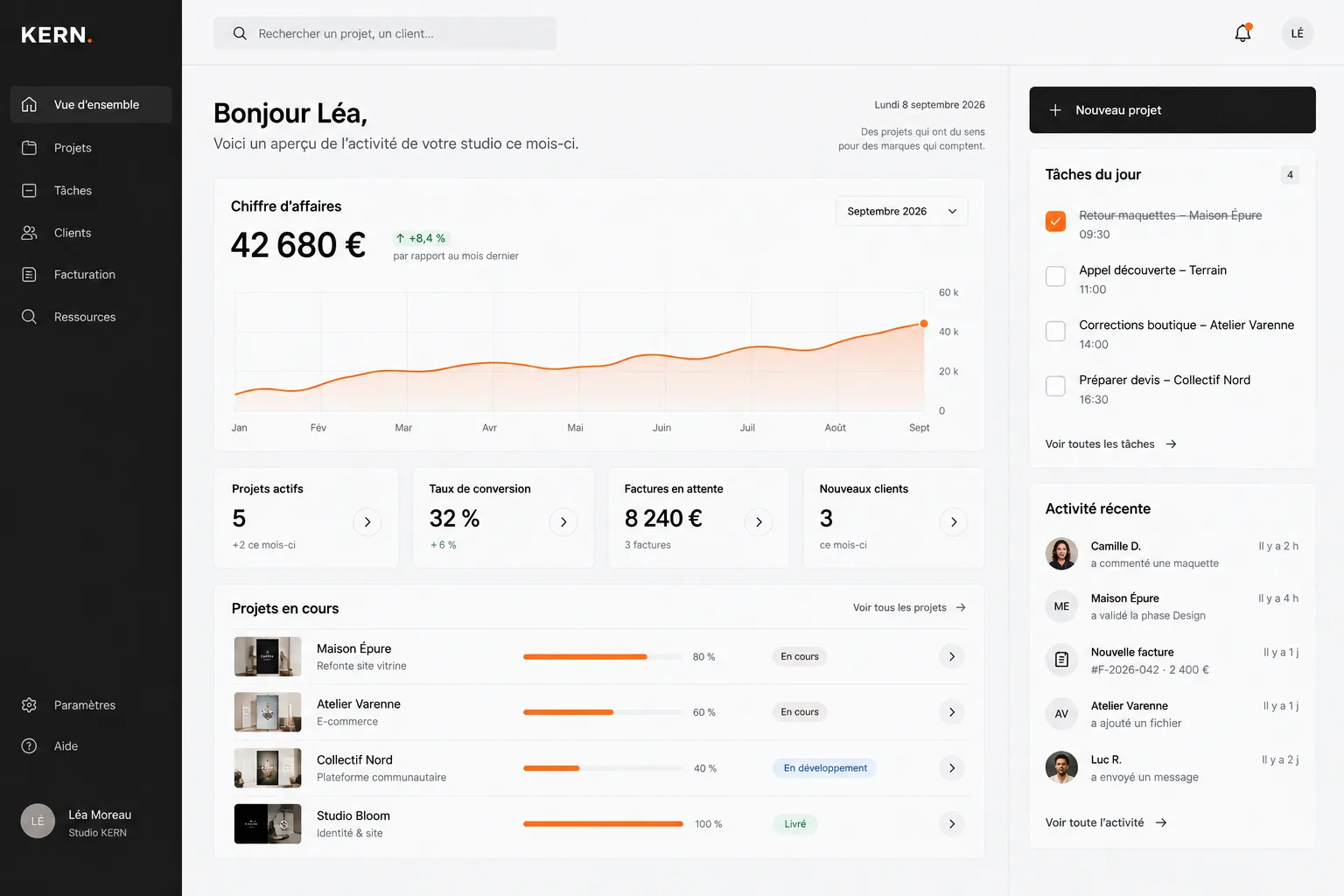Open the Projets menu item
The image size is (1344, 896).
(x=91, y=148)
